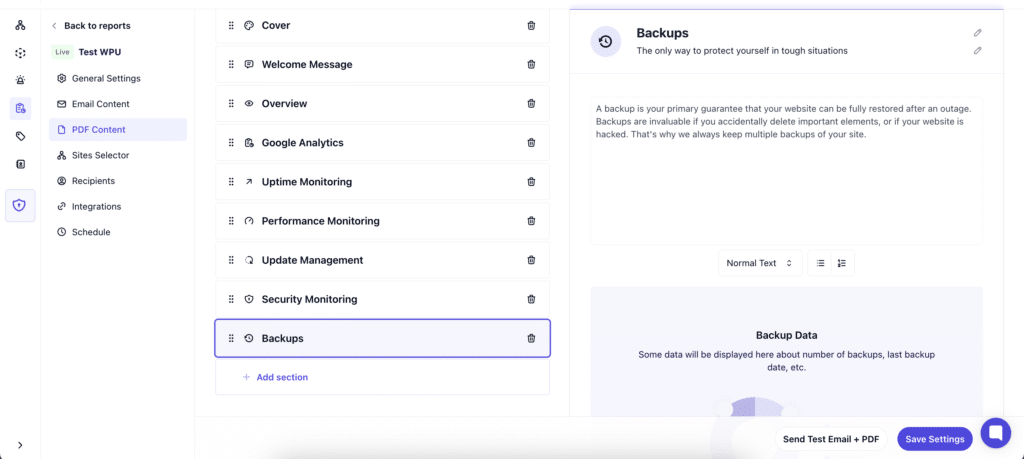This screenshot has width=1024, height=459.
Task: Click the Save Settings button
Action: pos(934,439)
